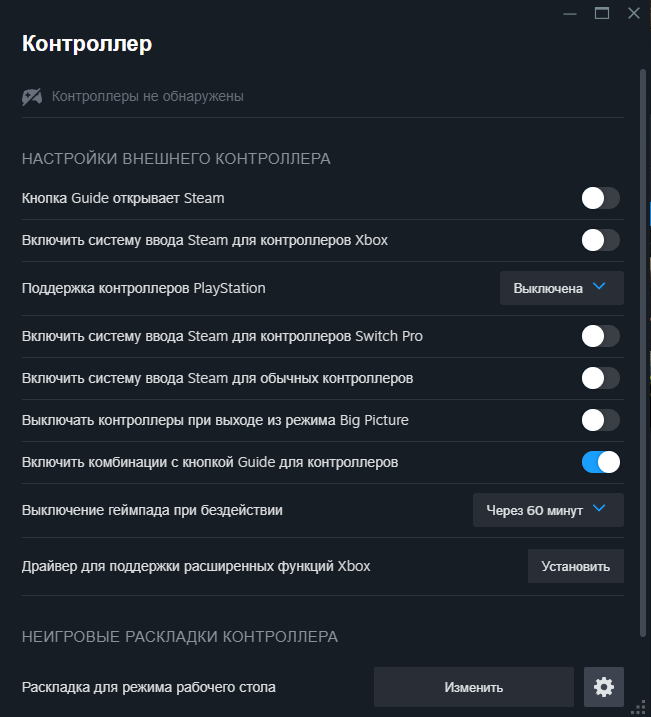Expand the 'Через 60 минут' idle timeout dropdown
Screen dimensions: 651x717
tap(548, 510)
